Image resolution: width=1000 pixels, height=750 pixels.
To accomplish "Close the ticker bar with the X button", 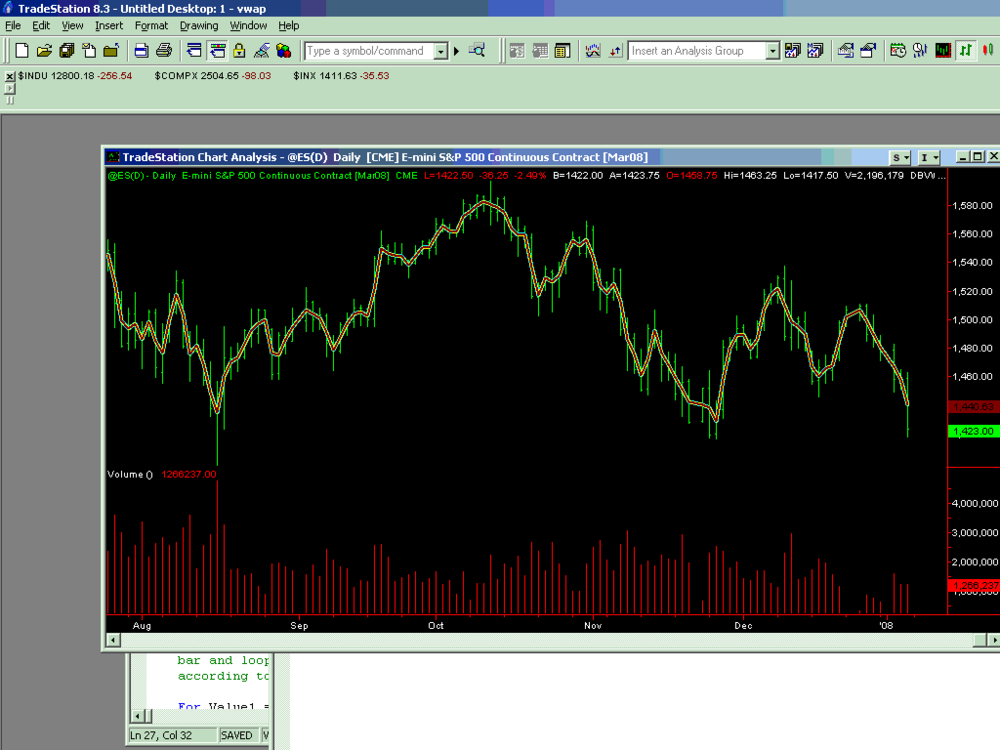I will (10, 76).
